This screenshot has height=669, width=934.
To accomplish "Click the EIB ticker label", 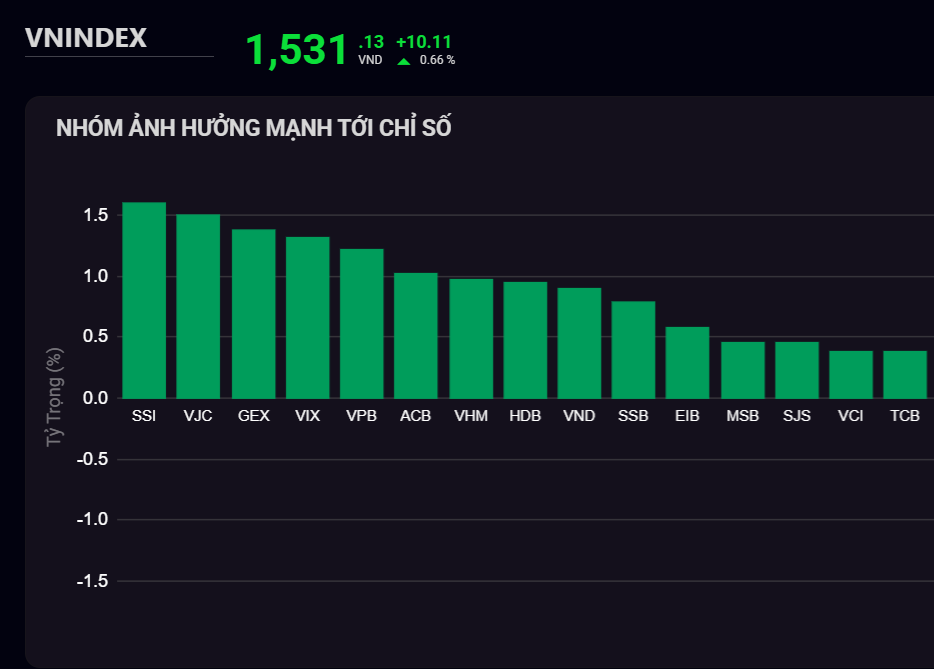I will point(687,416).
